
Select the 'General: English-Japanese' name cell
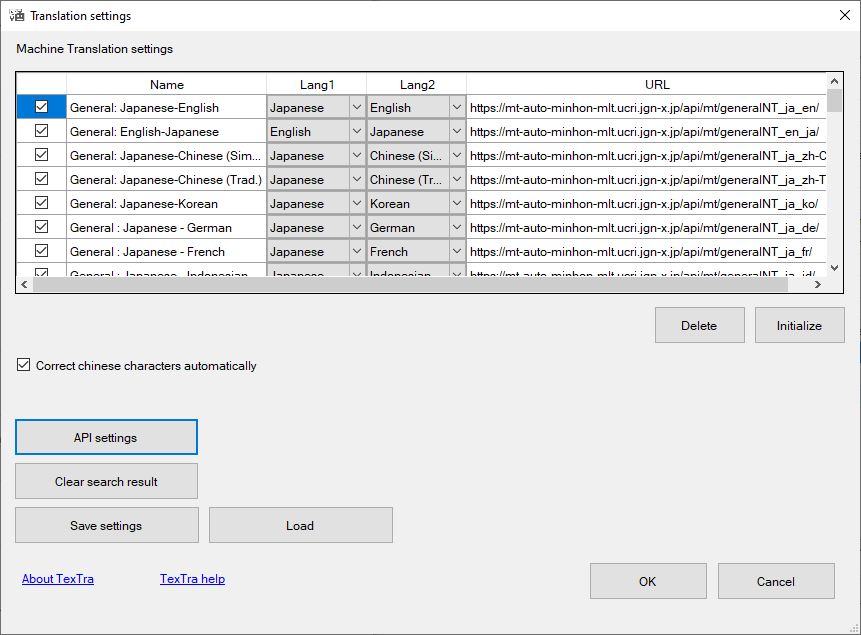(166, 131)
